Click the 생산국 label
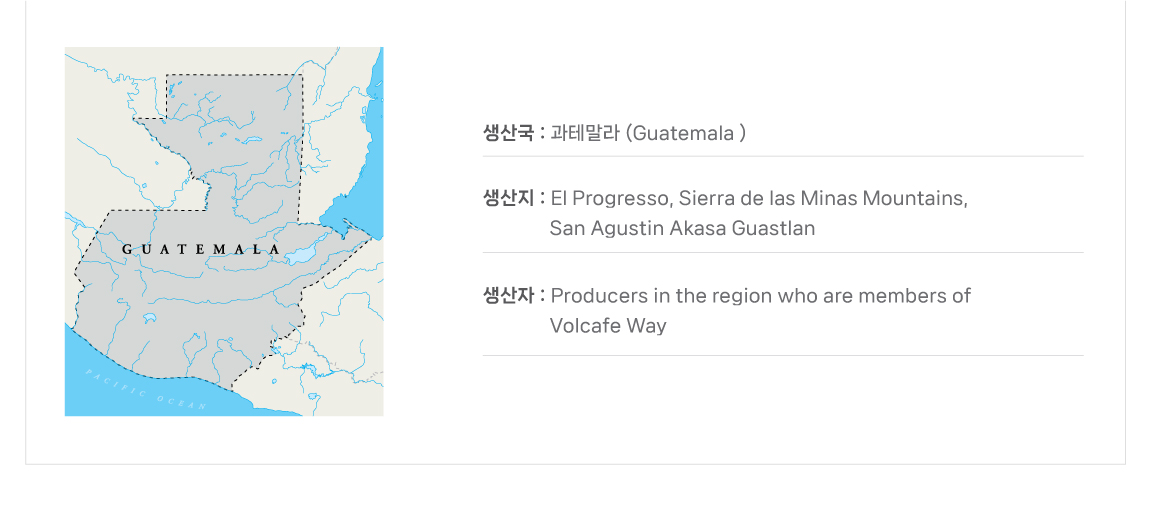The width and height of the screenshot is (1150, 530). point(508,133)
